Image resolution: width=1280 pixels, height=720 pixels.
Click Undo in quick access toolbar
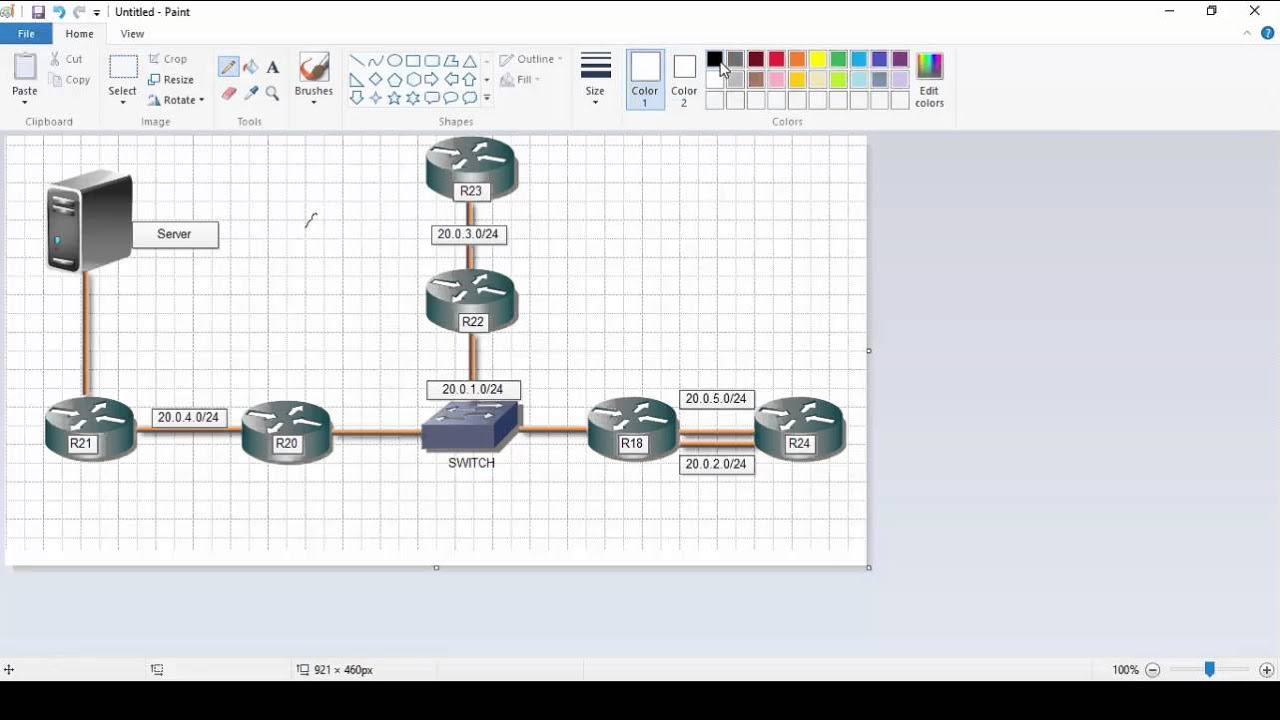pos(59,12)
